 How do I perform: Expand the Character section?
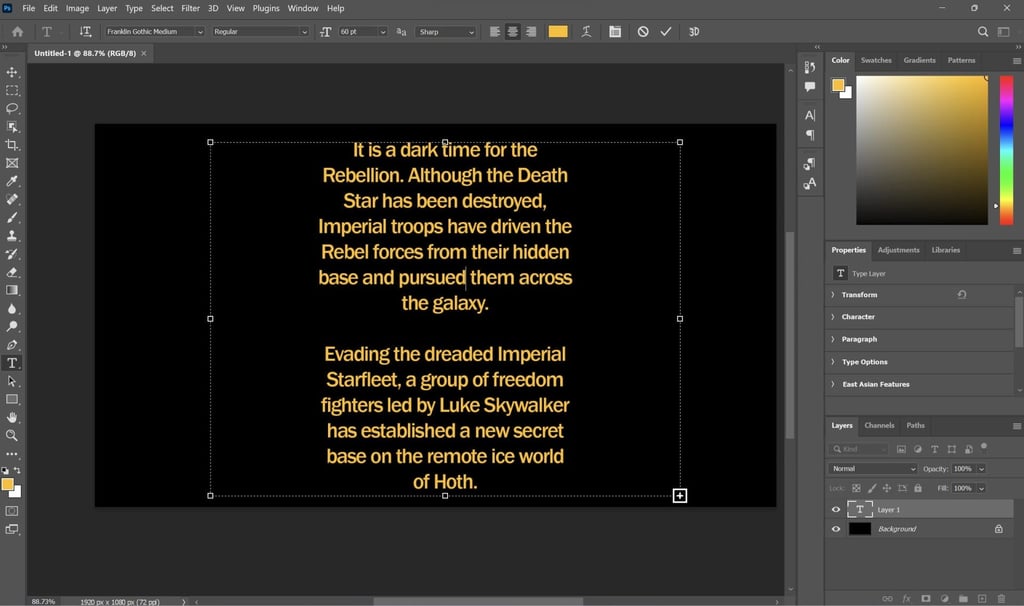tap(833, 317)
